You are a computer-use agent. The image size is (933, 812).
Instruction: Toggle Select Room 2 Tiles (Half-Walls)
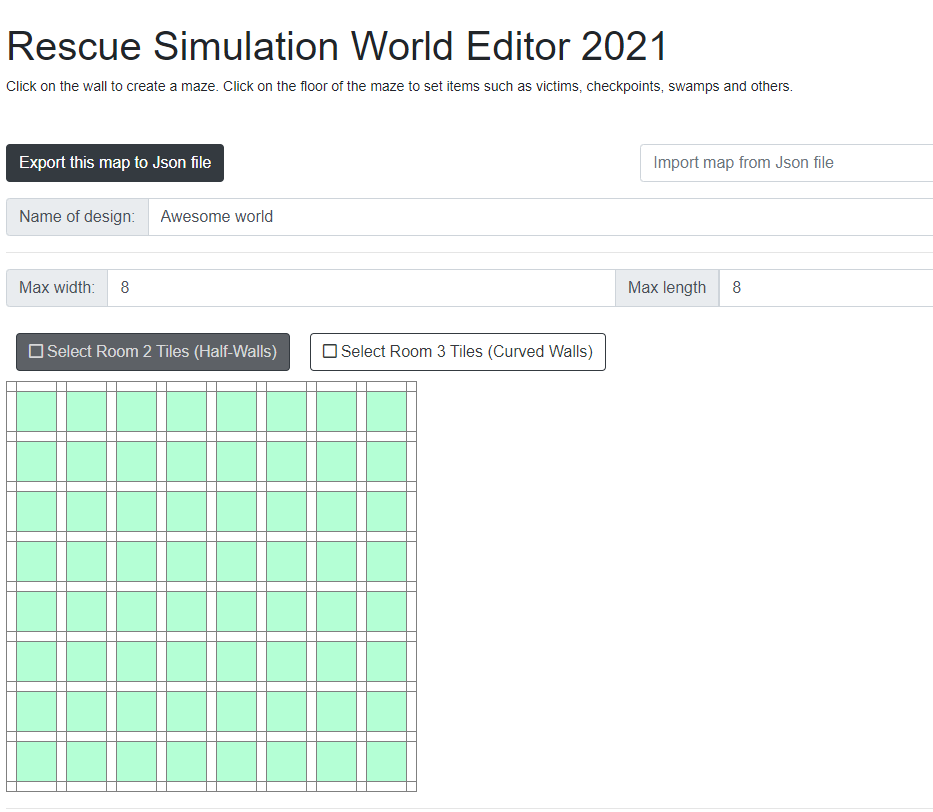(153, 352)
